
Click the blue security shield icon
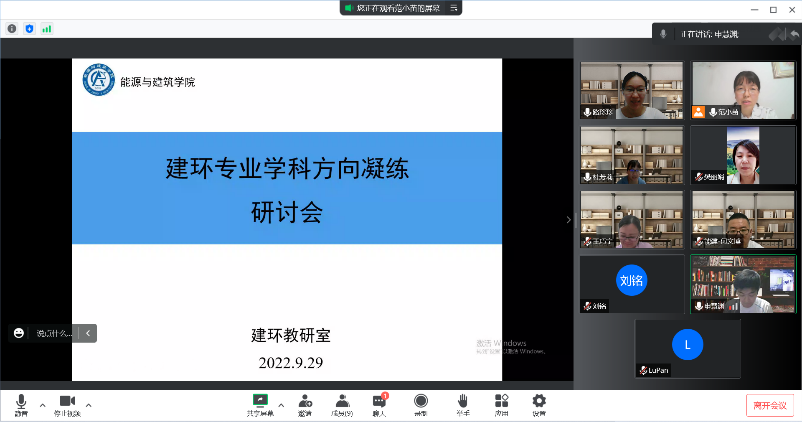29,29
